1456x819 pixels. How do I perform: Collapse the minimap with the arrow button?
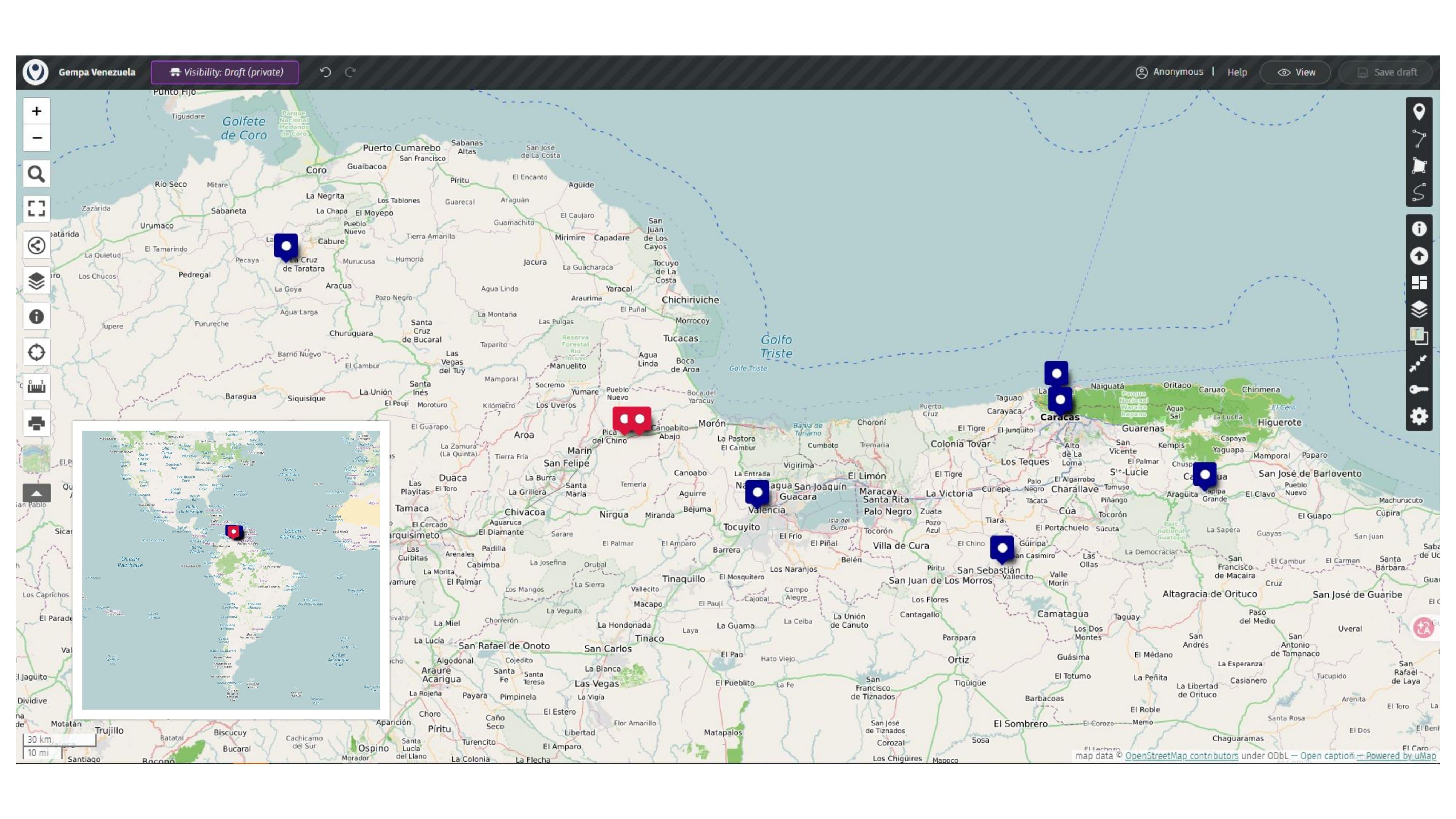(36, 493)
